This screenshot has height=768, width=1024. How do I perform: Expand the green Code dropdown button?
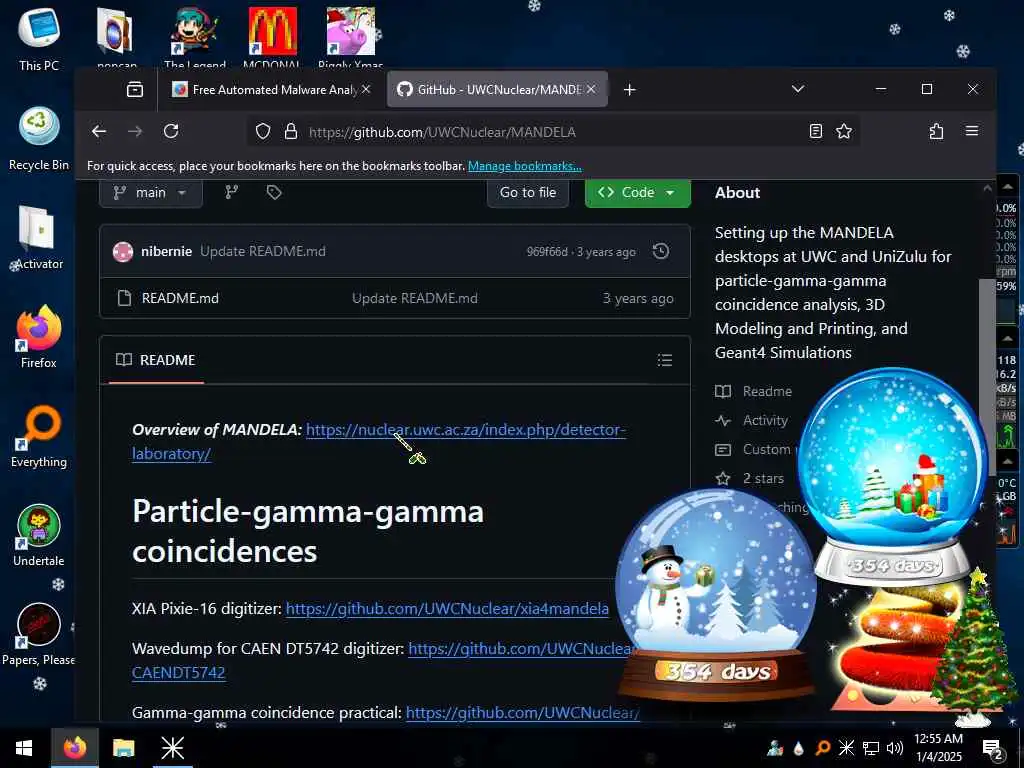[637, 193]
